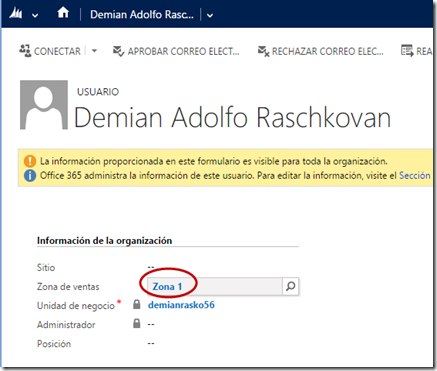This screenshot has width=437, height=371.
Task: Click the Demian Adolfo Rasc... breadcrumb
Action: [x=142, y=15]
